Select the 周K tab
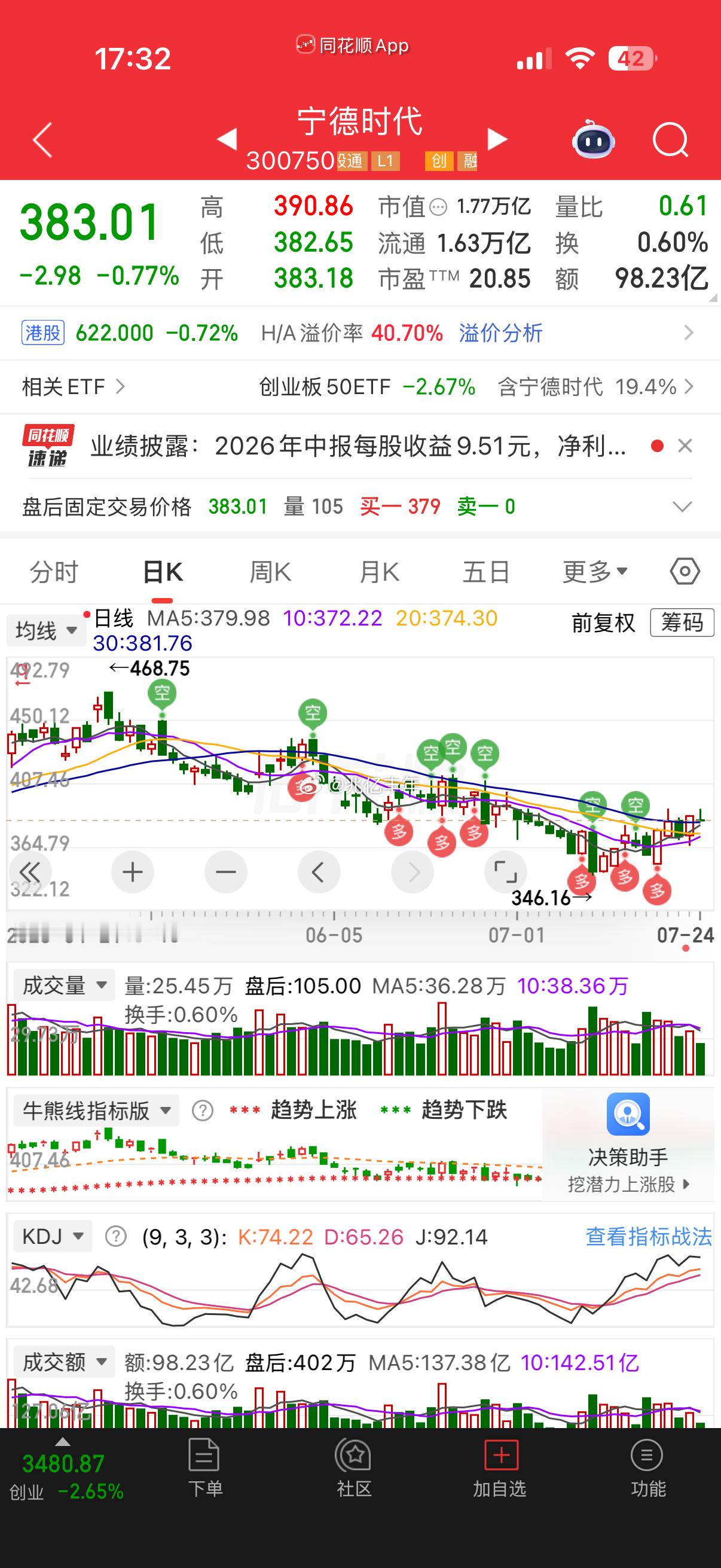Screen dimensions: 721x1568 pyautogui.click(x=270, y=572)
